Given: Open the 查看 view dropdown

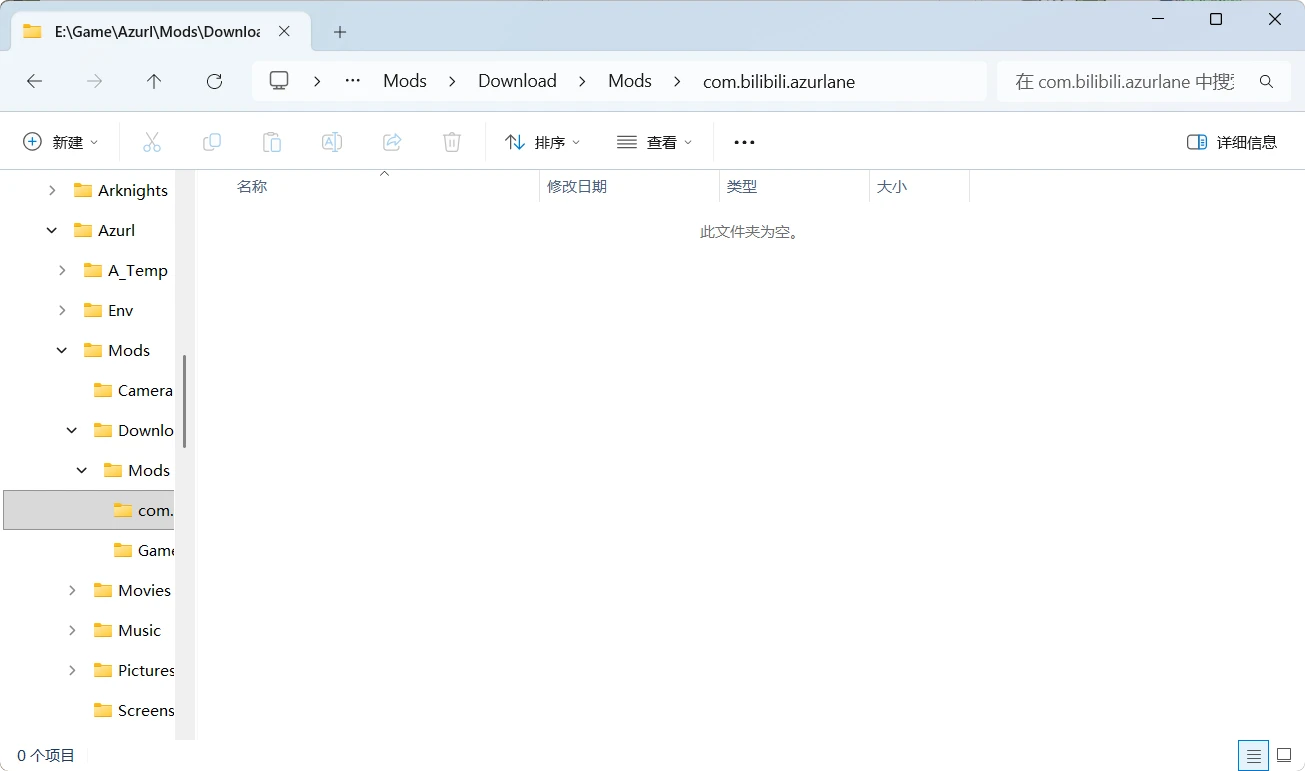Looking at the screenshot, I should [x=655, y=141].
